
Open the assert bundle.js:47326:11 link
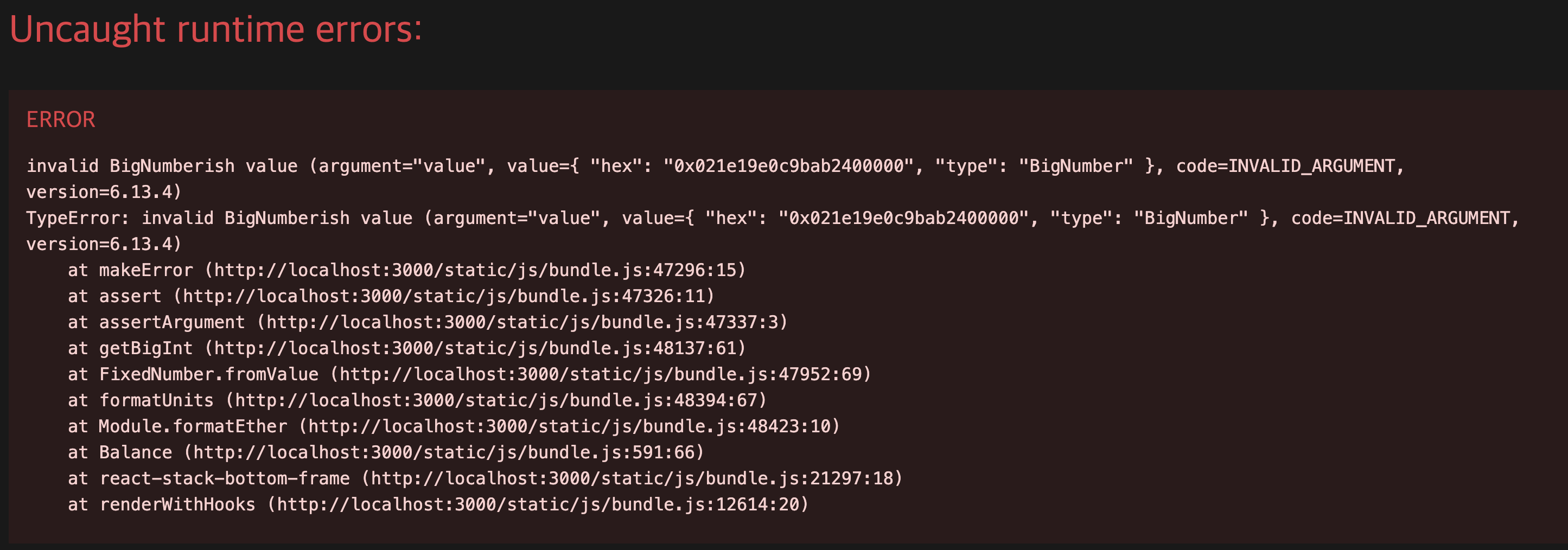point(444,296)
